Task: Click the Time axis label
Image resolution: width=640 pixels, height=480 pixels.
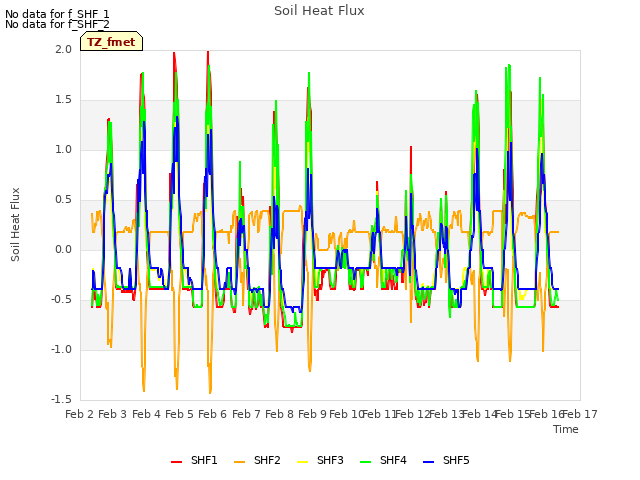Action: pyautogui.click(x=566, y=429)
